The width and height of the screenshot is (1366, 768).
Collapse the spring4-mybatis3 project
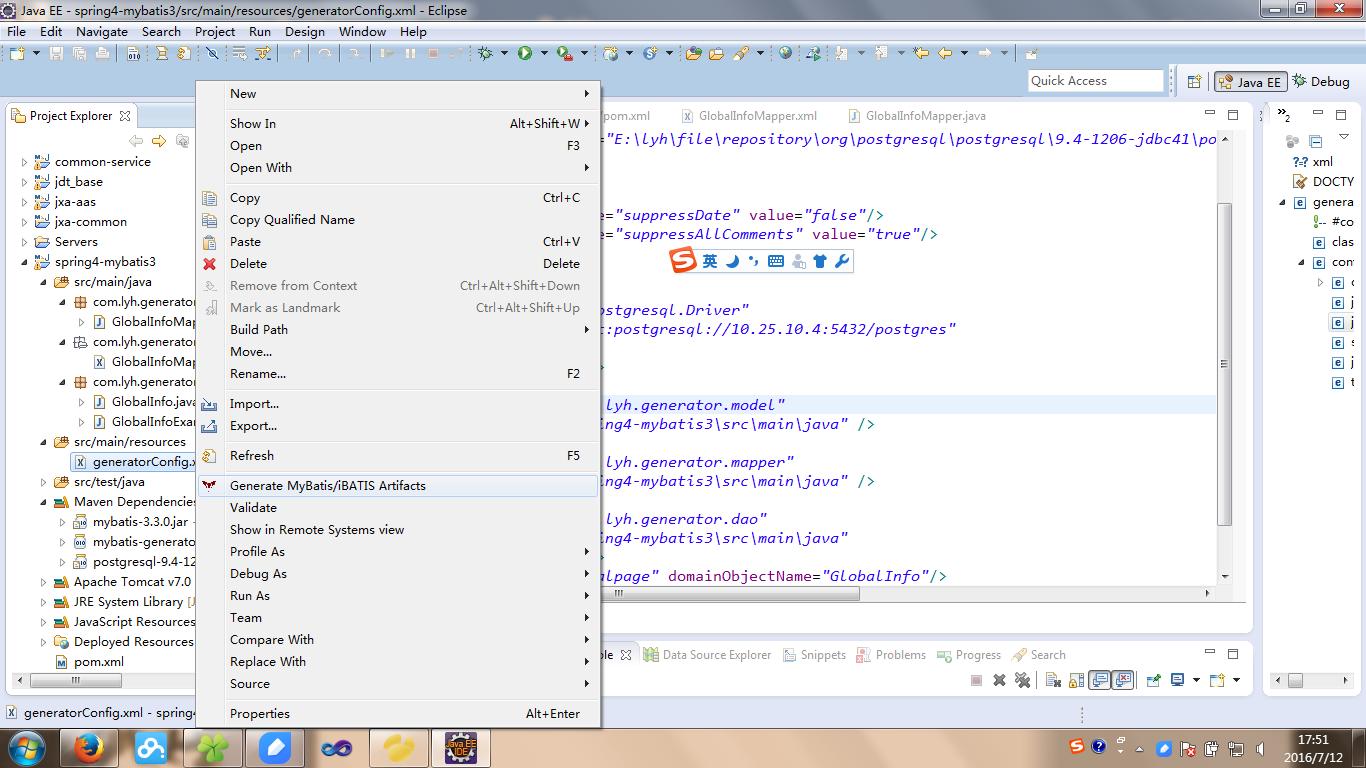(25, 261)
